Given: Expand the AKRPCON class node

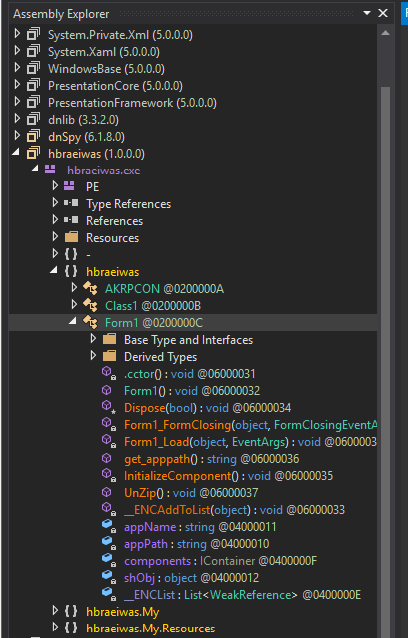Looking at the screenshot, I should 74,288.
